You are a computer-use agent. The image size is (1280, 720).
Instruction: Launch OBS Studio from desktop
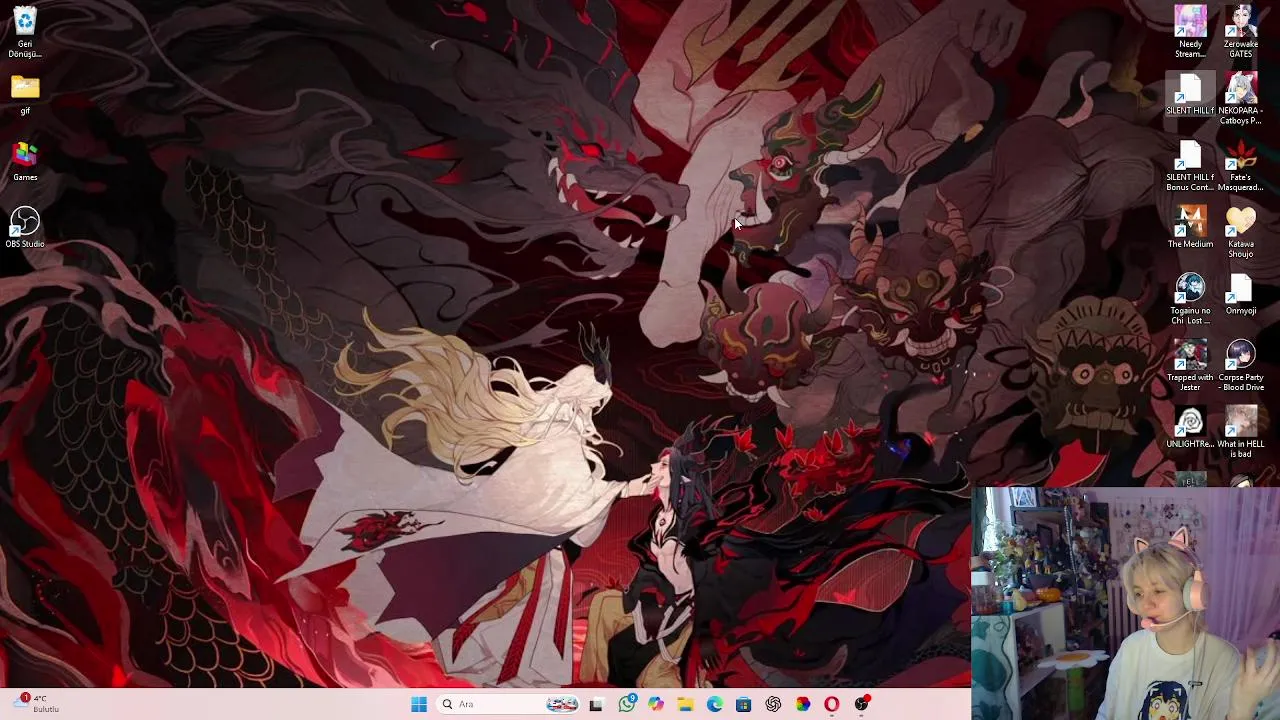pos(25,228)
